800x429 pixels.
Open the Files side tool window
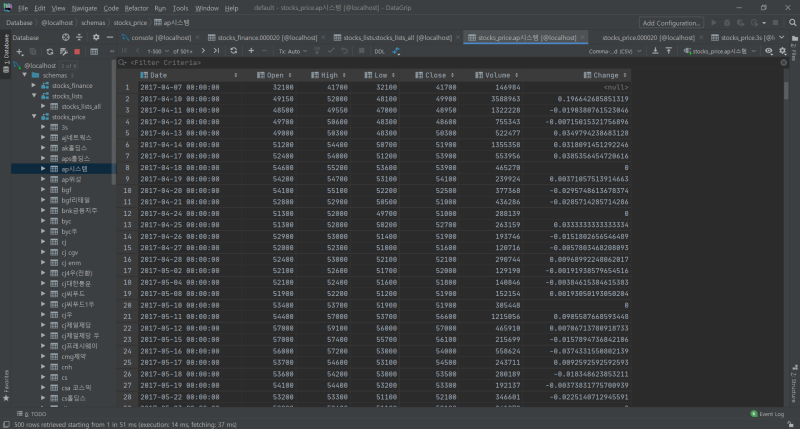click(x=795, y=48)
